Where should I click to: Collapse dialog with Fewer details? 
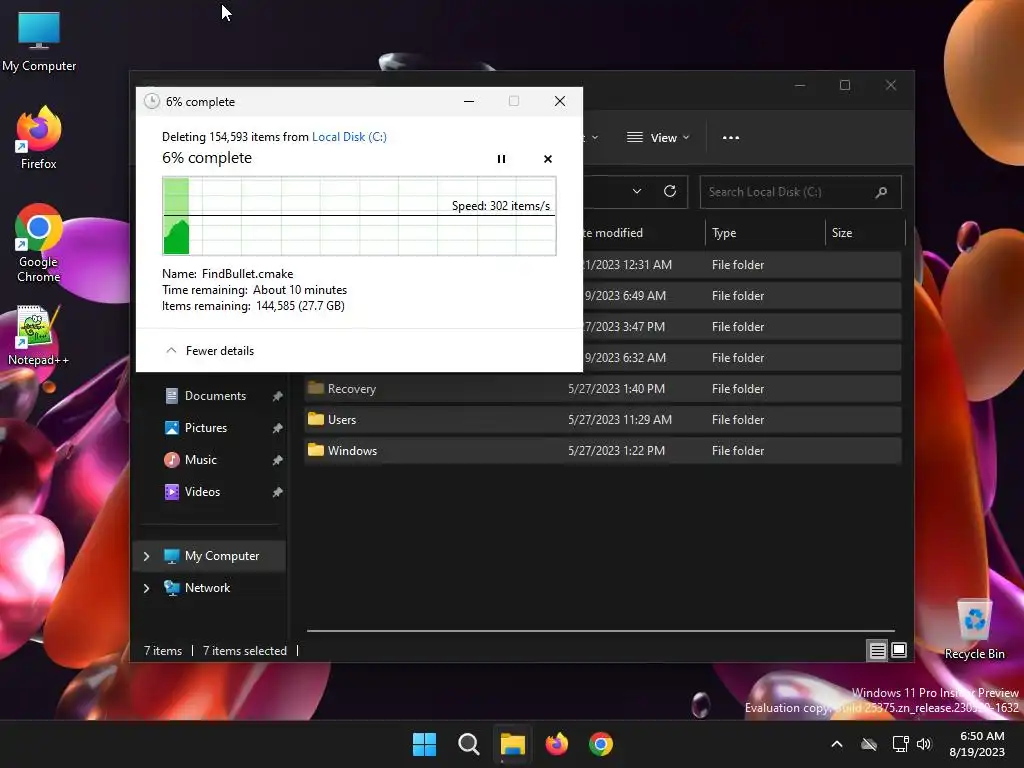(x=210, y=351)
